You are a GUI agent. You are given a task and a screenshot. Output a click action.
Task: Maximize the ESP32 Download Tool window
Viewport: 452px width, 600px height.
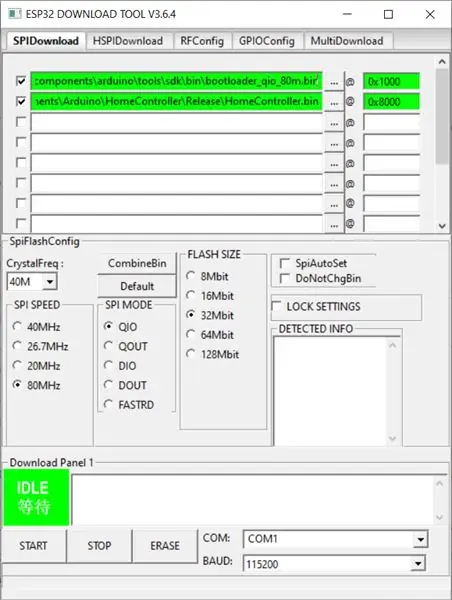(x=388, y=15)
